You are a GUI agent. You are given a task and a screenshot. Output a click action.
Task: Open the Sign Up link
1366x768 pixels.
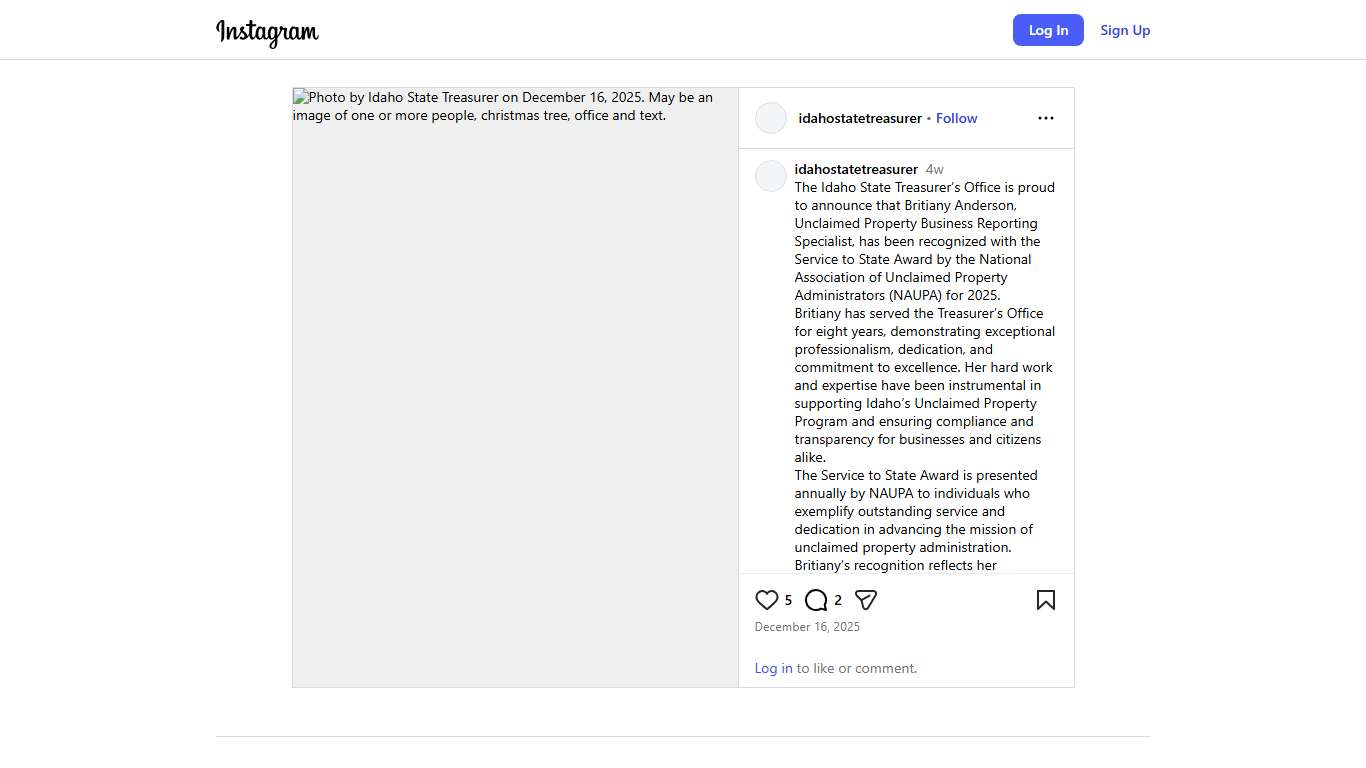(1125, 30)
